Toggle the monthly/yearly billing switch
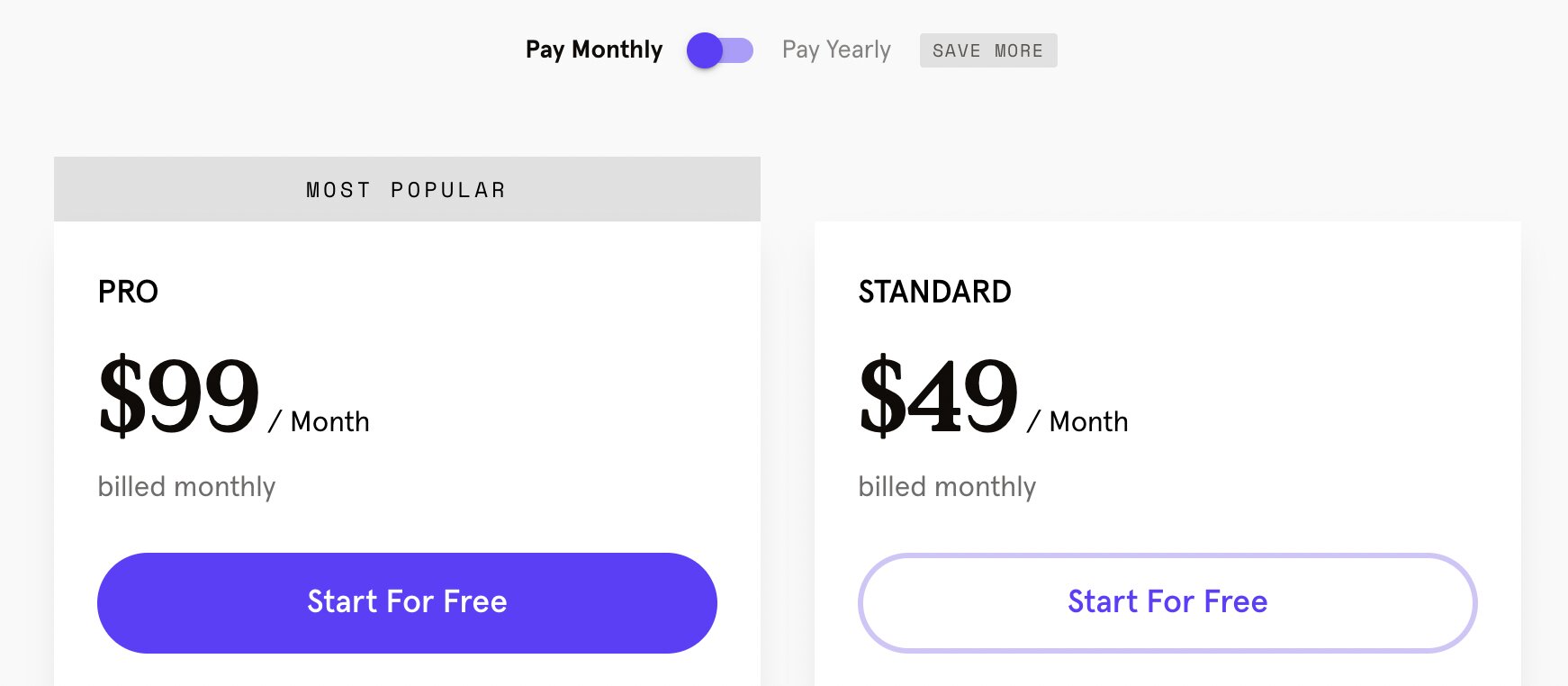This screenshot has height=686, width=1568. click(719, 50)
